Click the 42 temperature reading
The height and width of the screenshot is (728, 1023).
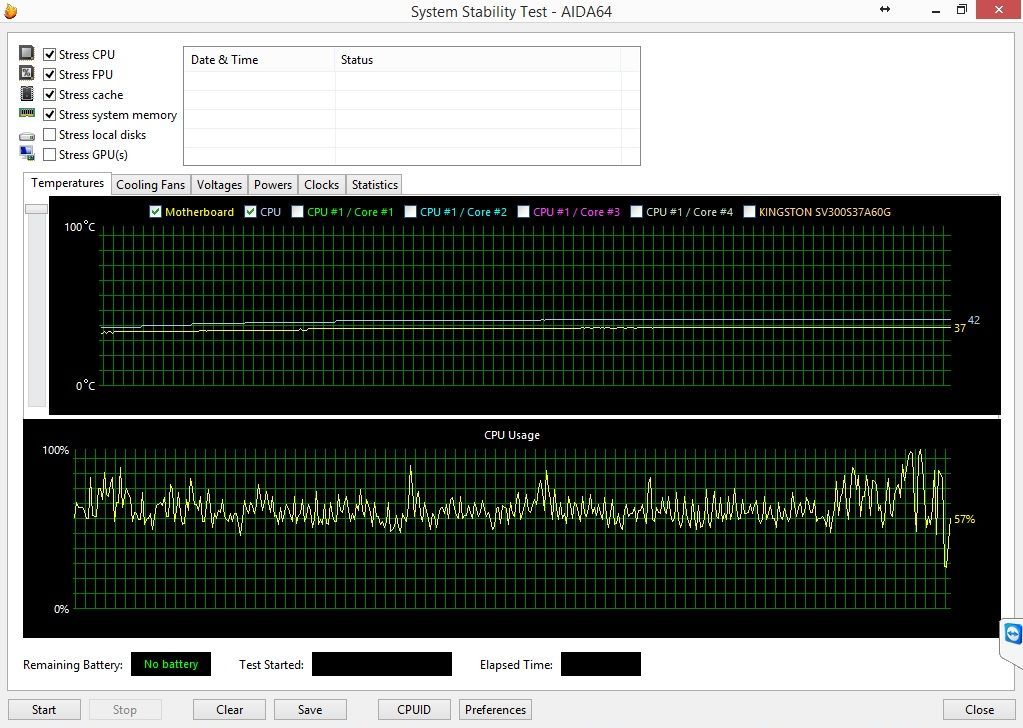pyautogui.click(x=973, y=320)
